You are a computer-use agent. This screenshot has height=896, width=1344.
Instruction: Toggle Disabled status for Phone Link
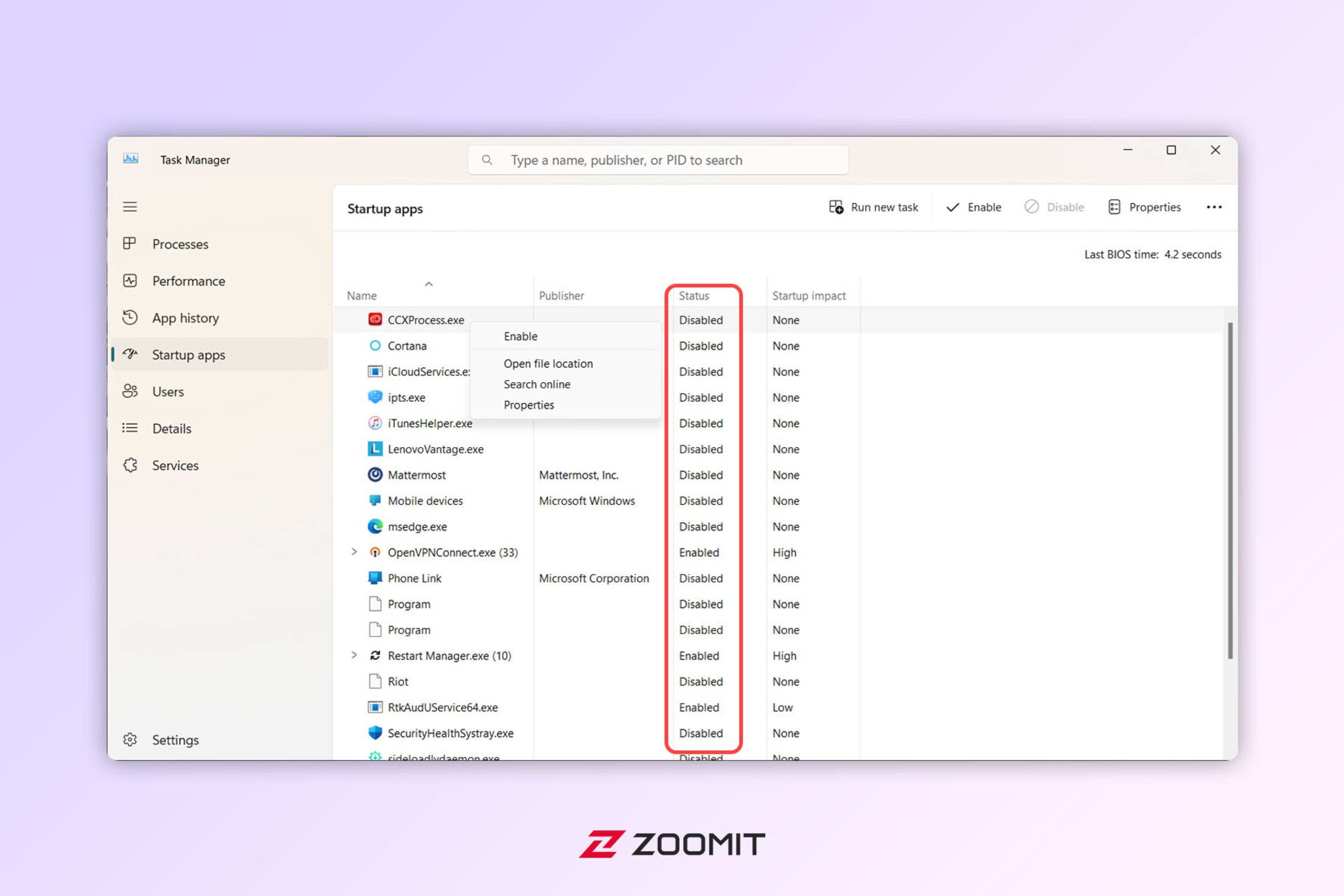(x=701, y=578)
